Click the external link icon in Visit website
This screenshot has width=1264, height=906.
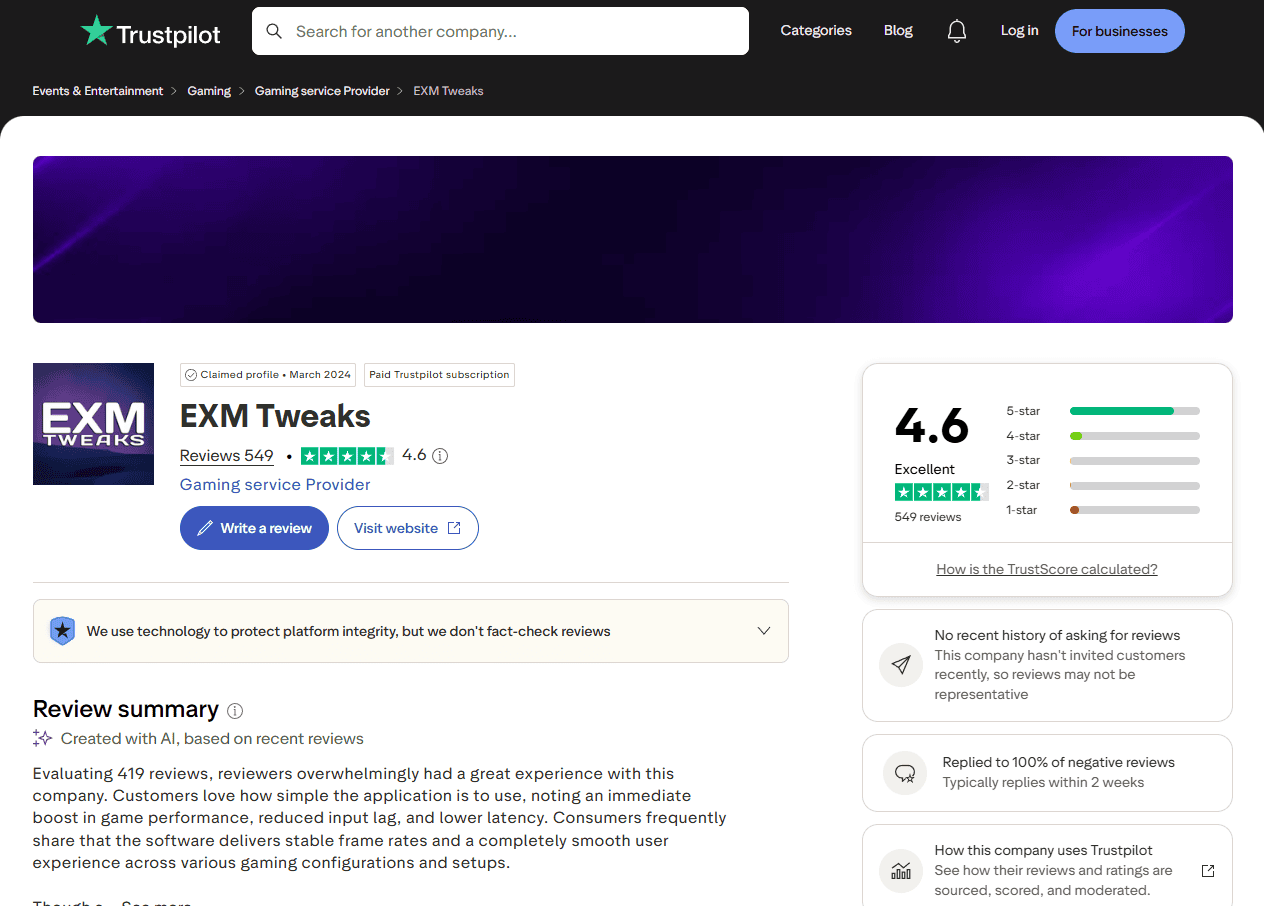[x=454, y=528]
